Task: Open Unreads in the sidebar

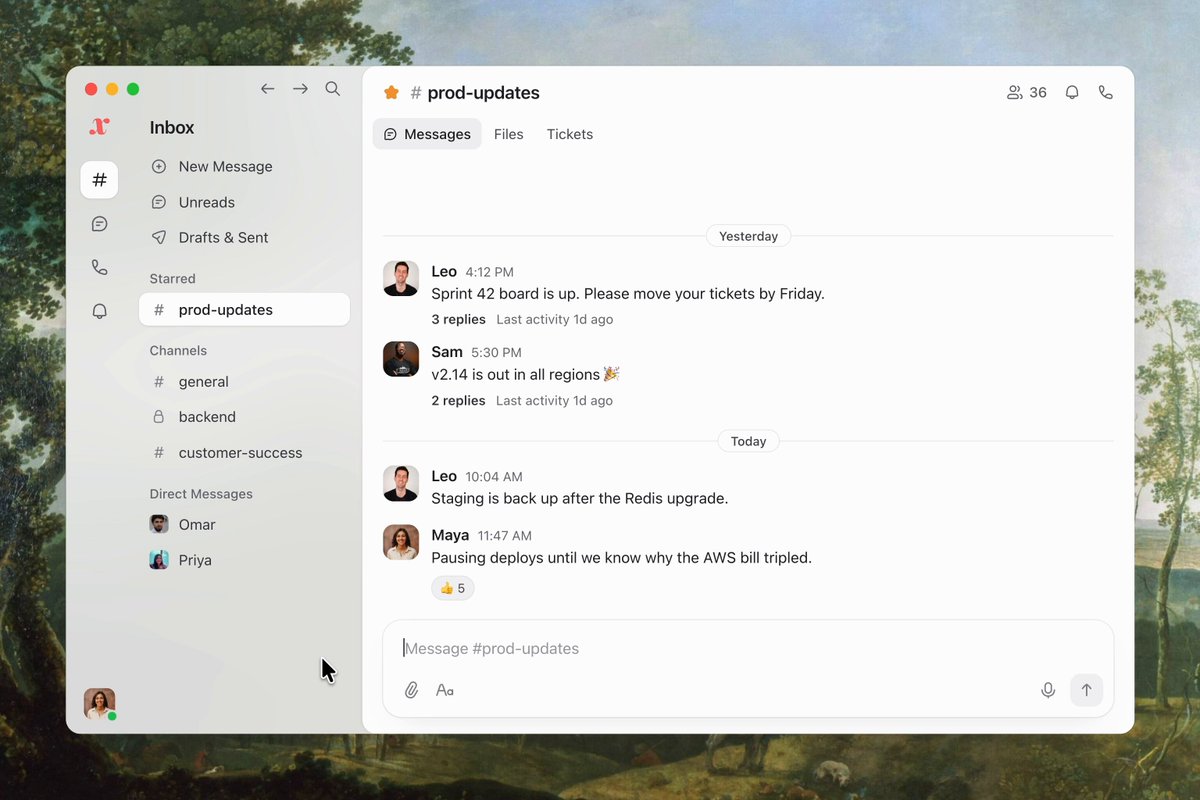Action: 244,202
